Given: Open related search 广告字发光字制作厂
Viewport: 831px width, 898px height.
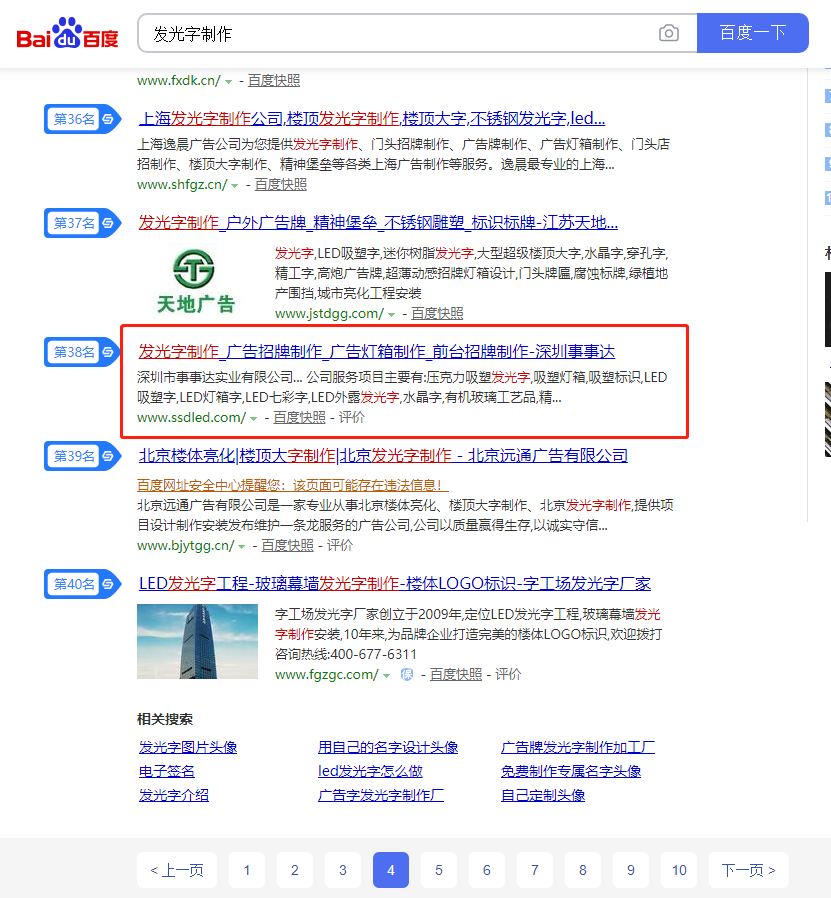Looking at the screenshot, I should [x=381, y=795].
